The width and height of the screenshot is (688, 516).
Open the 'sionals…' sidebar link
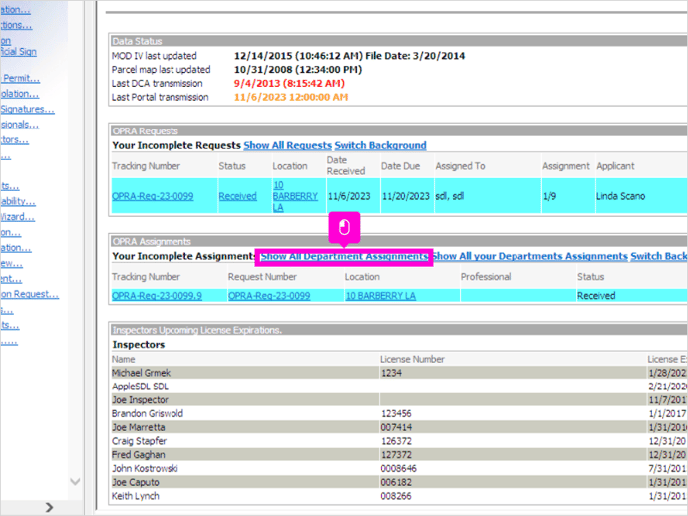[x=20, y=125]
